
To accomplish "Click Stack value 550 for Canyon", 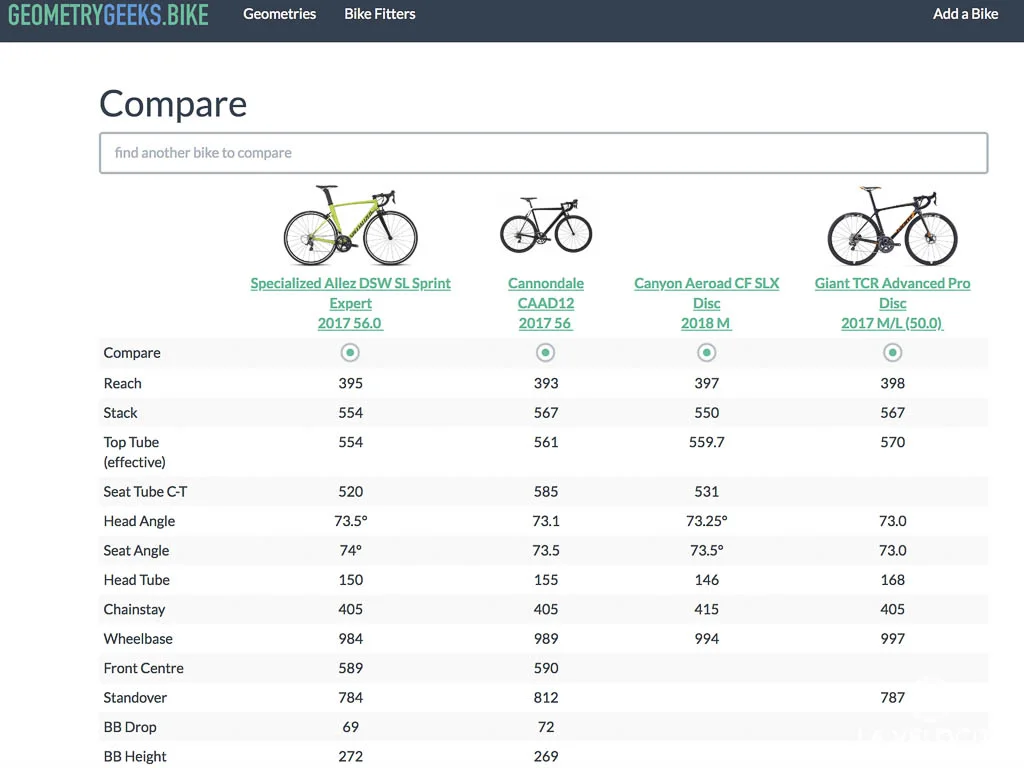I will pos(707,413).
